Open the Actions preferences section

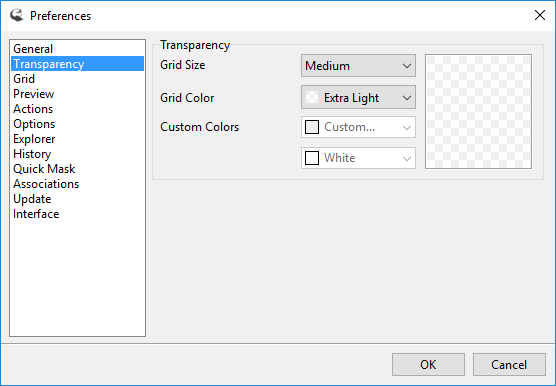pyautogui.click(x=77, y=109)
